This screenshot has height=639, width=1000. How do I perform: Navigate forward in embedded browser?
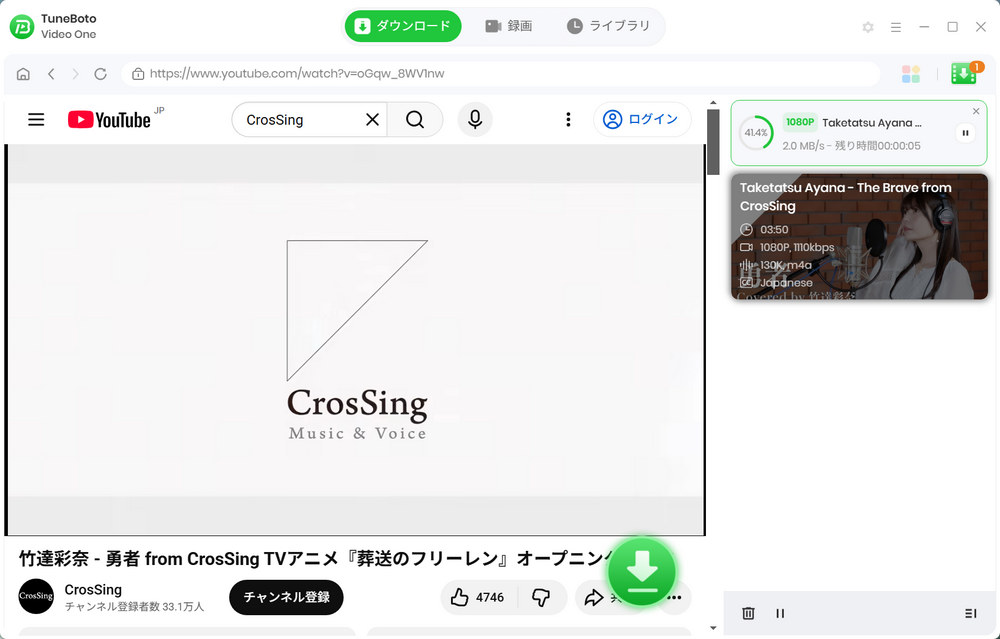tap(75, 74)
